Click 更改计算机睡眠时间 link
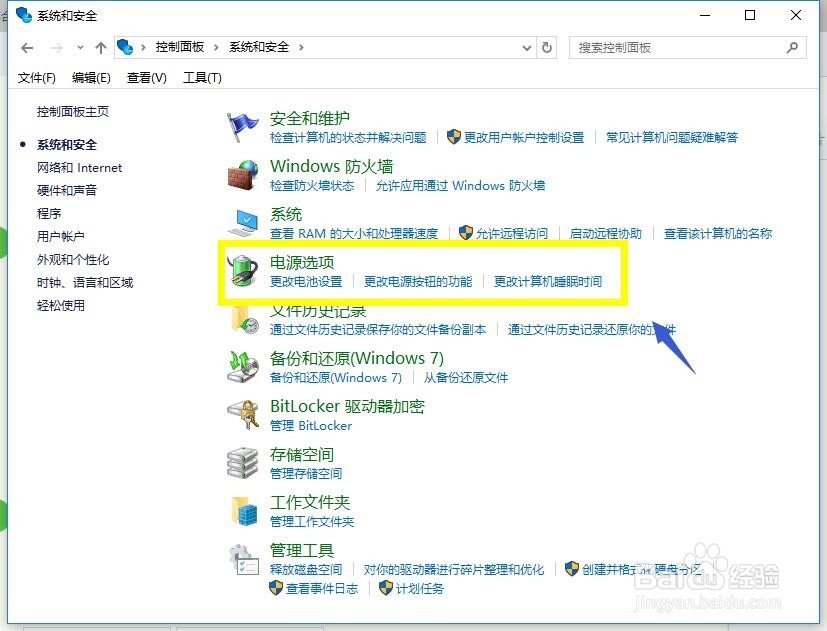This screenshot has height=631, width=827. [x=548, y=282]
